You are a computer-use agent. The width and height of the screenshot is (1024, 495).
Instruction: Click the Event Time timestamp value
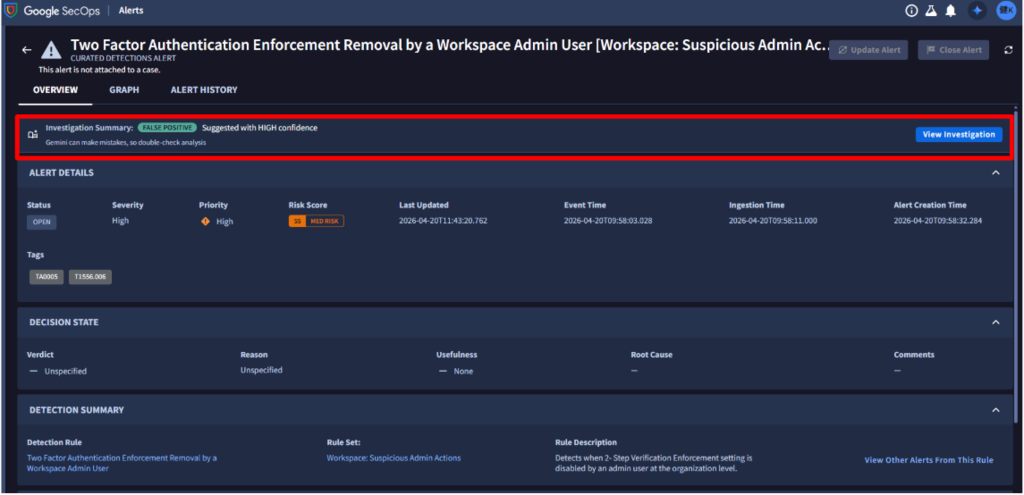click(x=608, y=221)
